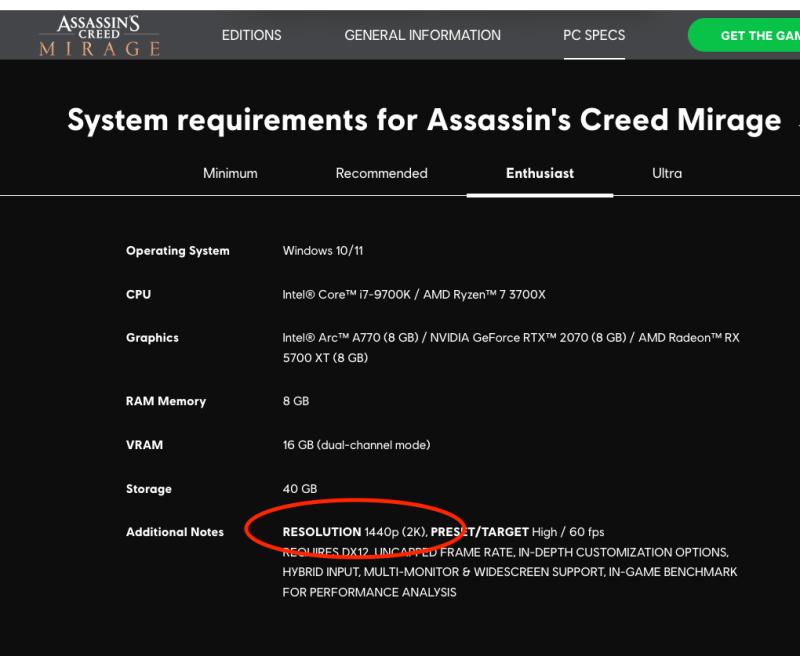The width and height of the screenshot is (800, 656).
Task: Click the Intel Arc A770 graphics value
Action: click(x=511, y=347)
